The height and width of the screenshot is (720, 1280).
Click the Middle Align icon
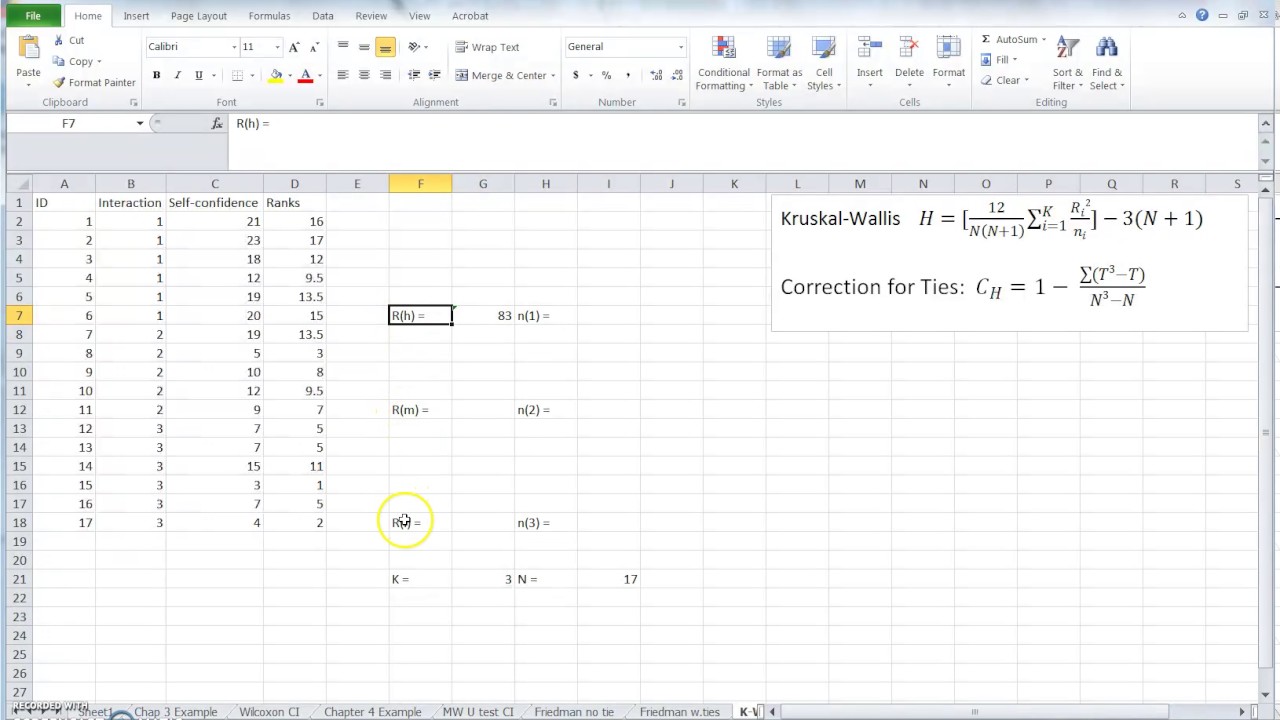364,47
